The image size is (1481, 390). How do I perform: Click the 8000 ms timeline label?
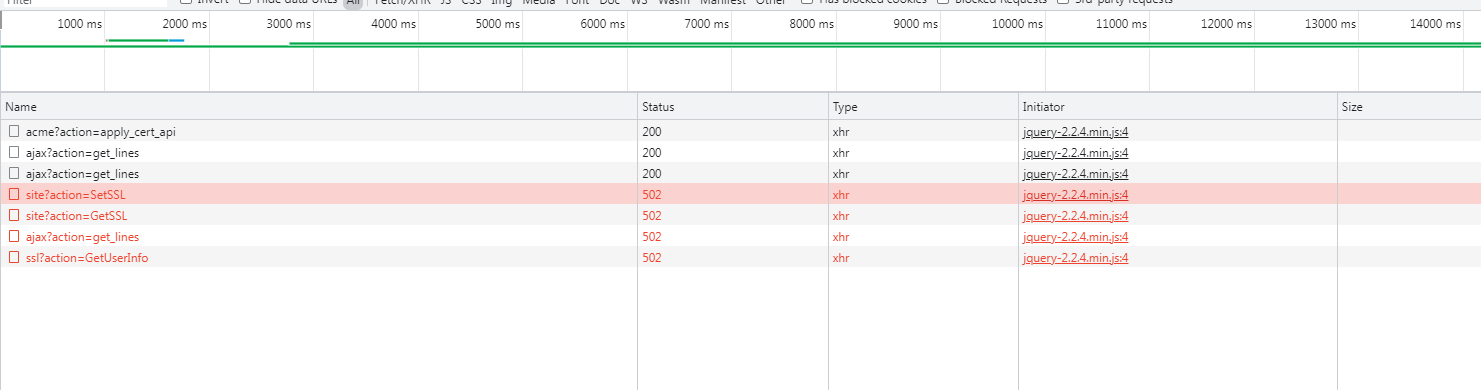pyautogui.click(x=811, y=24)
